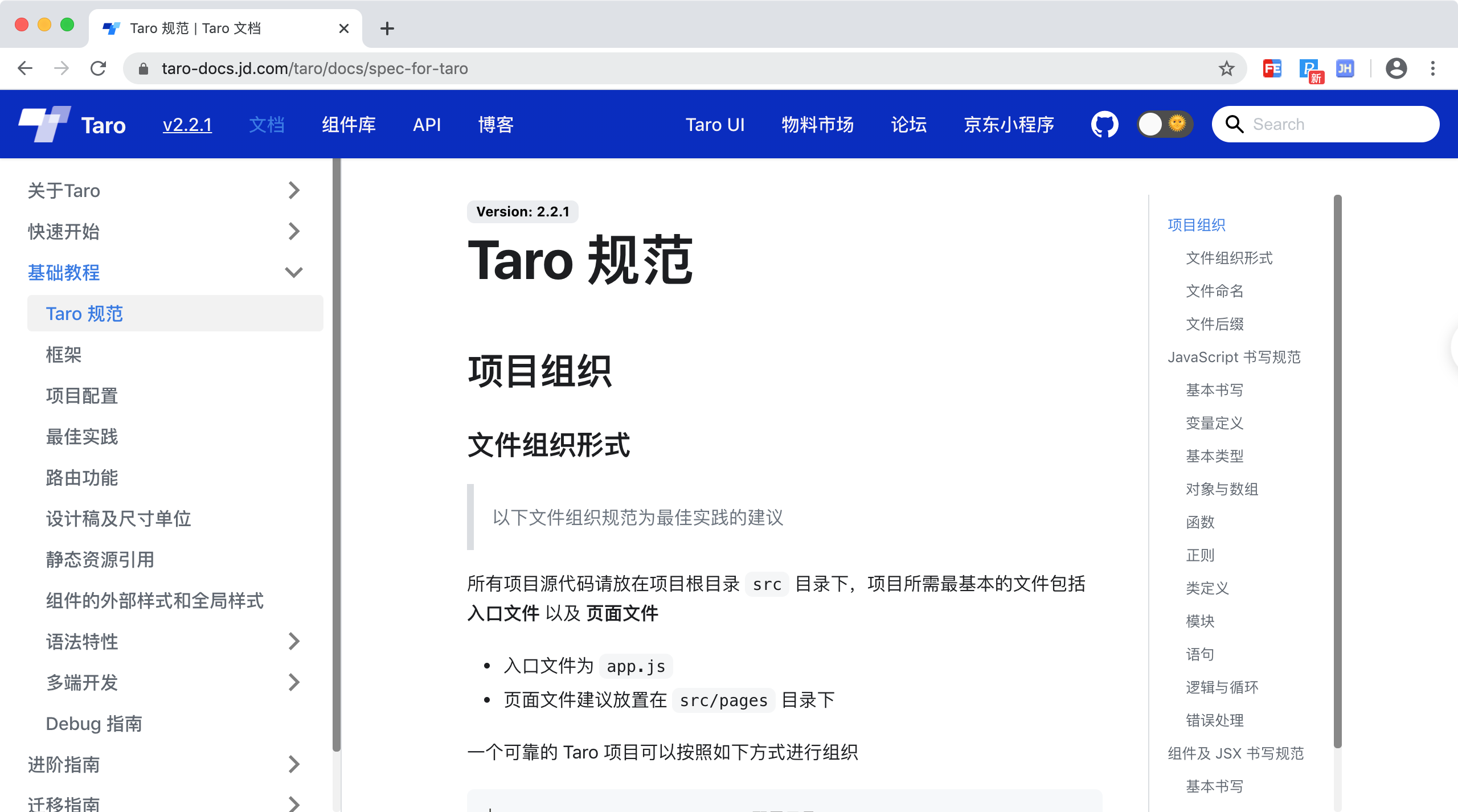
Task: Focus the Search docs field
Action: click(x=1336, y=124)
